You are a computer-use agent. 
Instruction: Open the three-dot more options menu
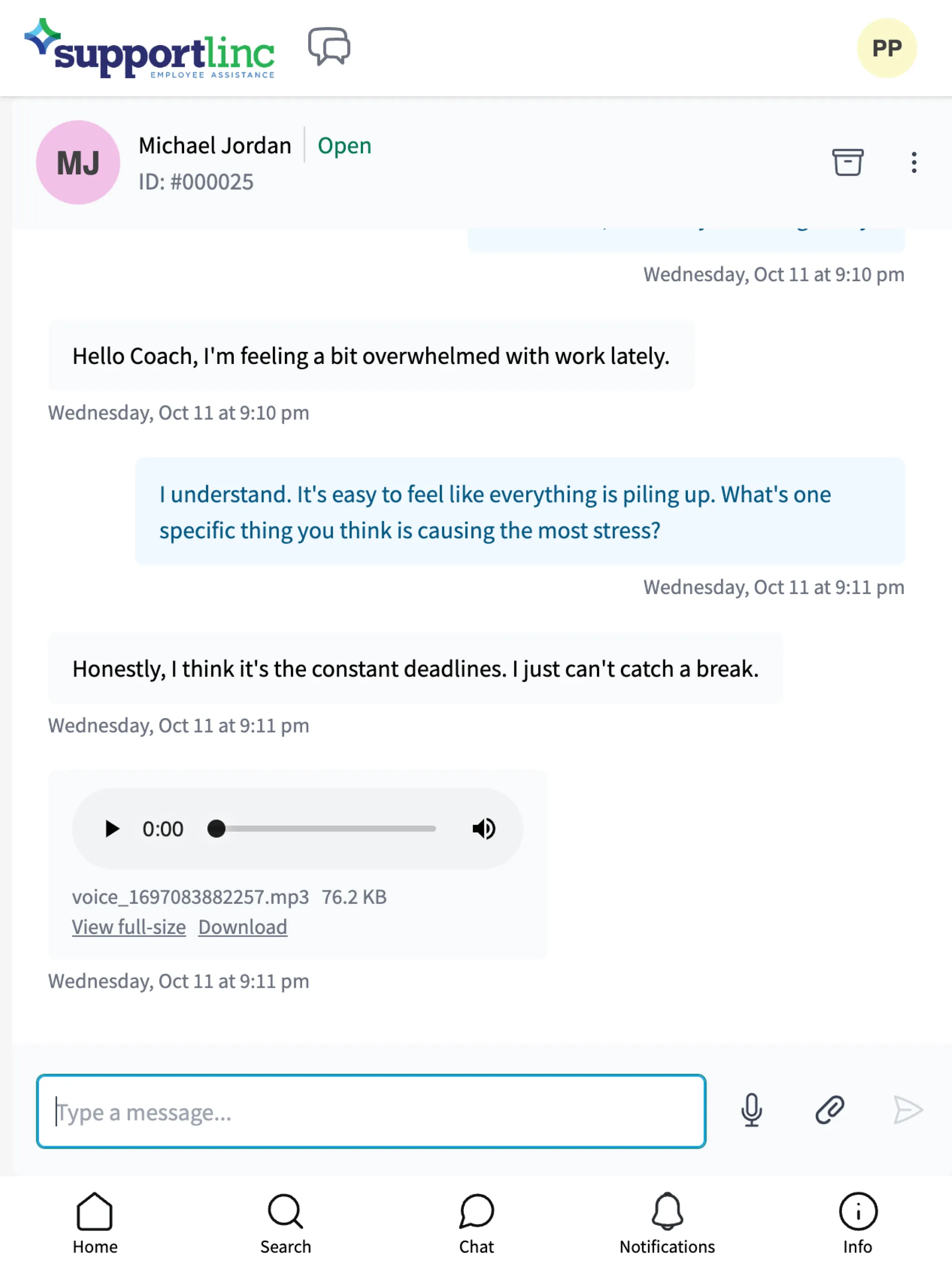[911, 161]
